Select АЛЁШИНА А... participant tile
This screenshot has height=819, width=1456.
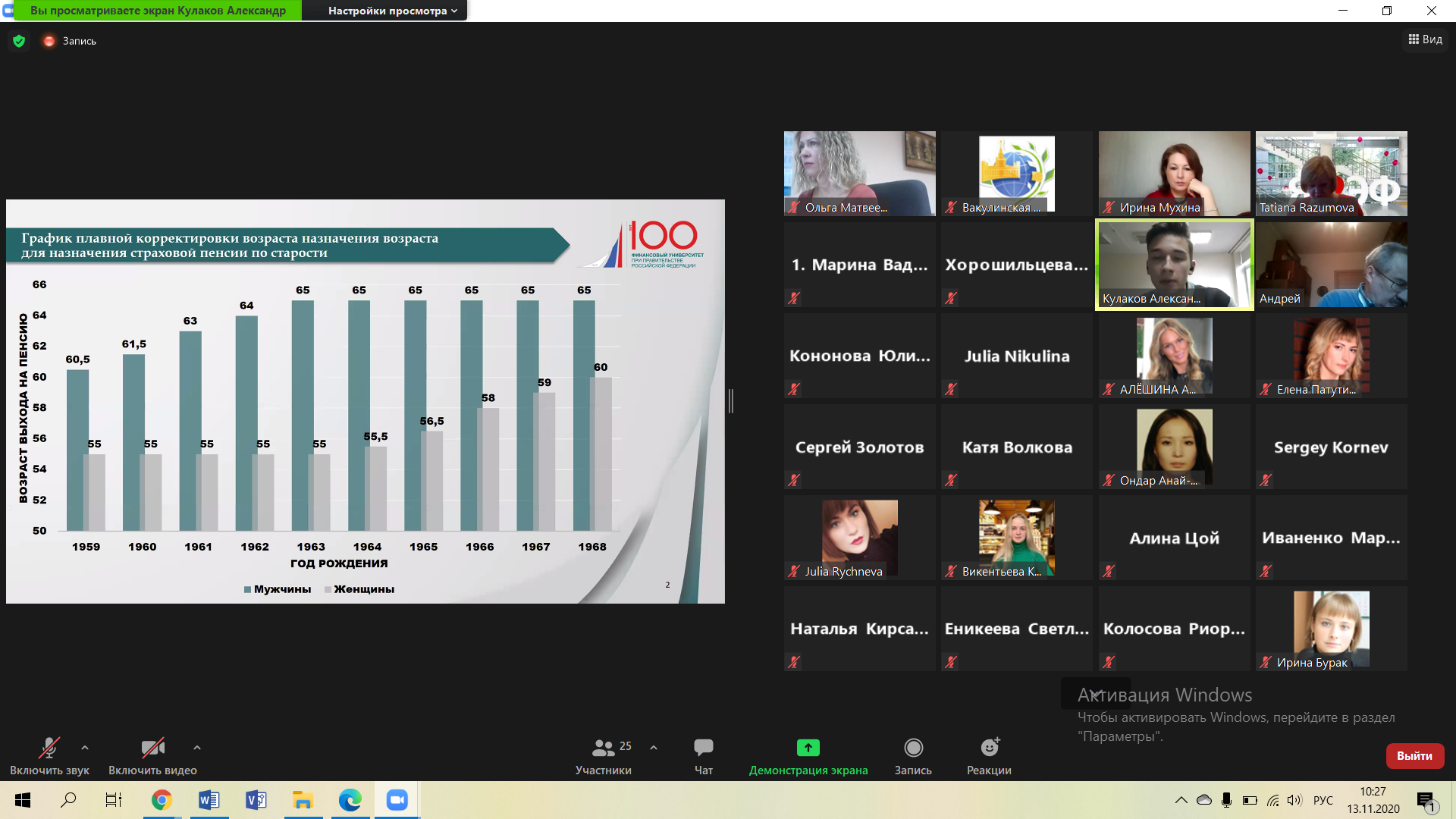click(x=1175, y=356)
